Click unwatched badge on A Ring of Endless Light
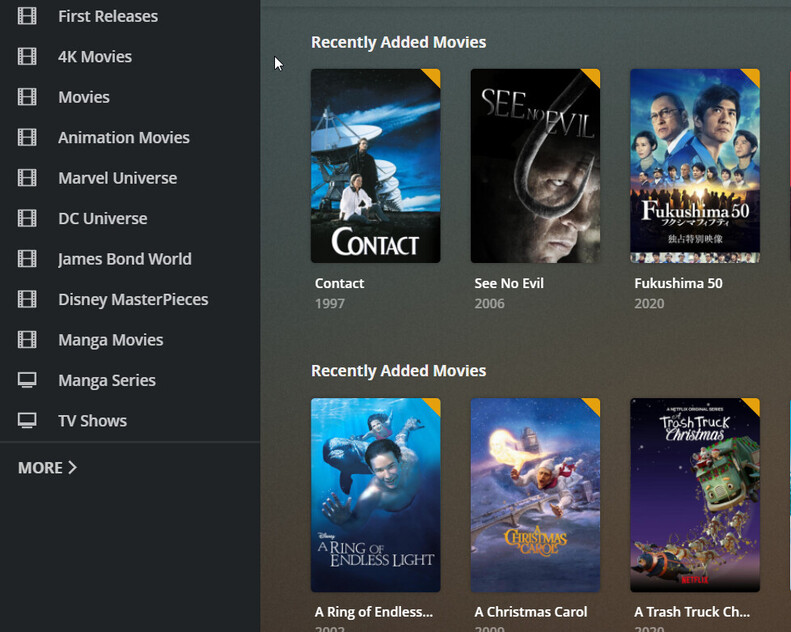Viewport: 791px width, 632px height. coord(433,405)
